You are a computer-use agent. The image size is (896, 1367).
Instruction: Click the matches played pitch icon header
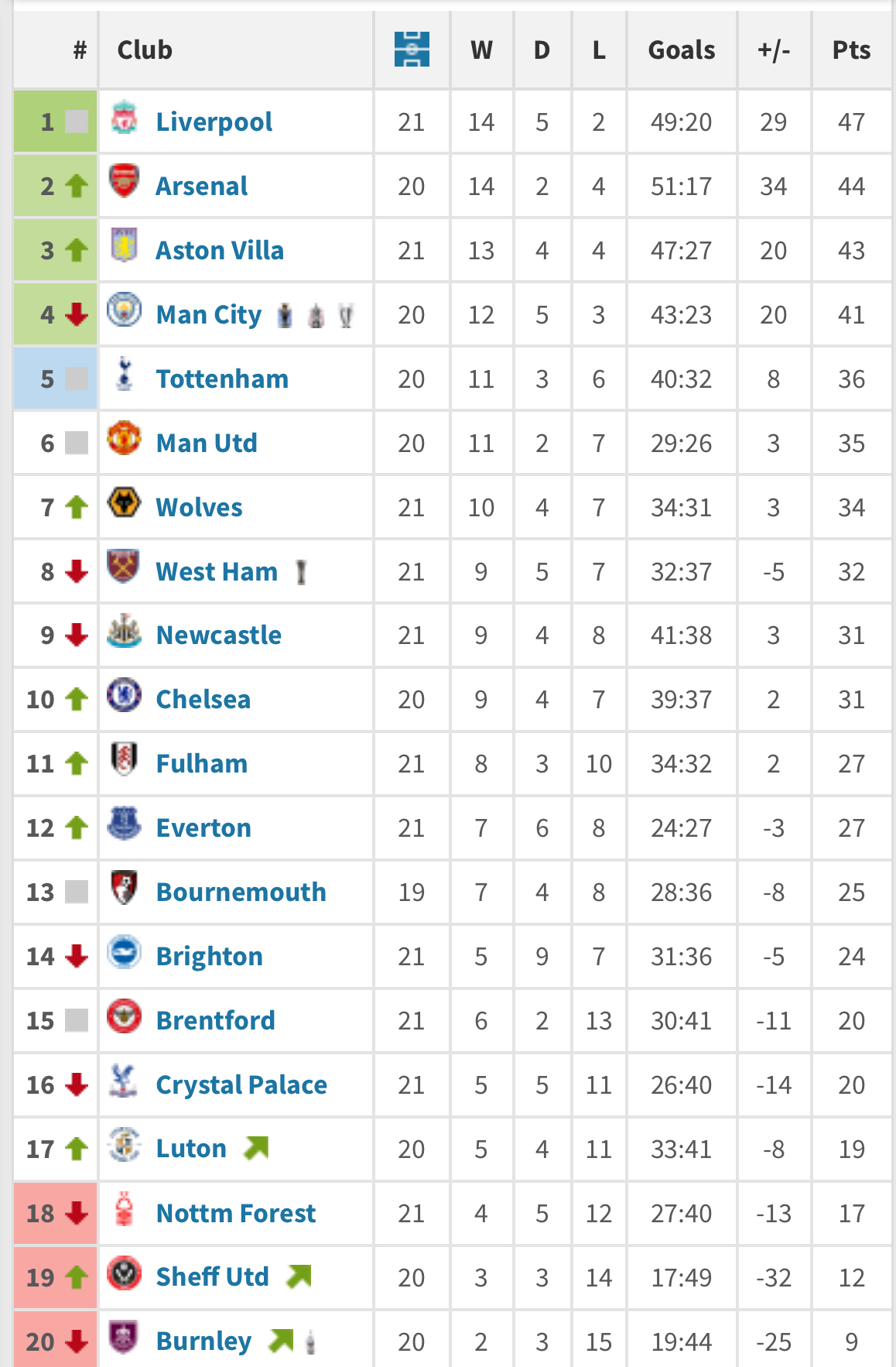[412, 50]
